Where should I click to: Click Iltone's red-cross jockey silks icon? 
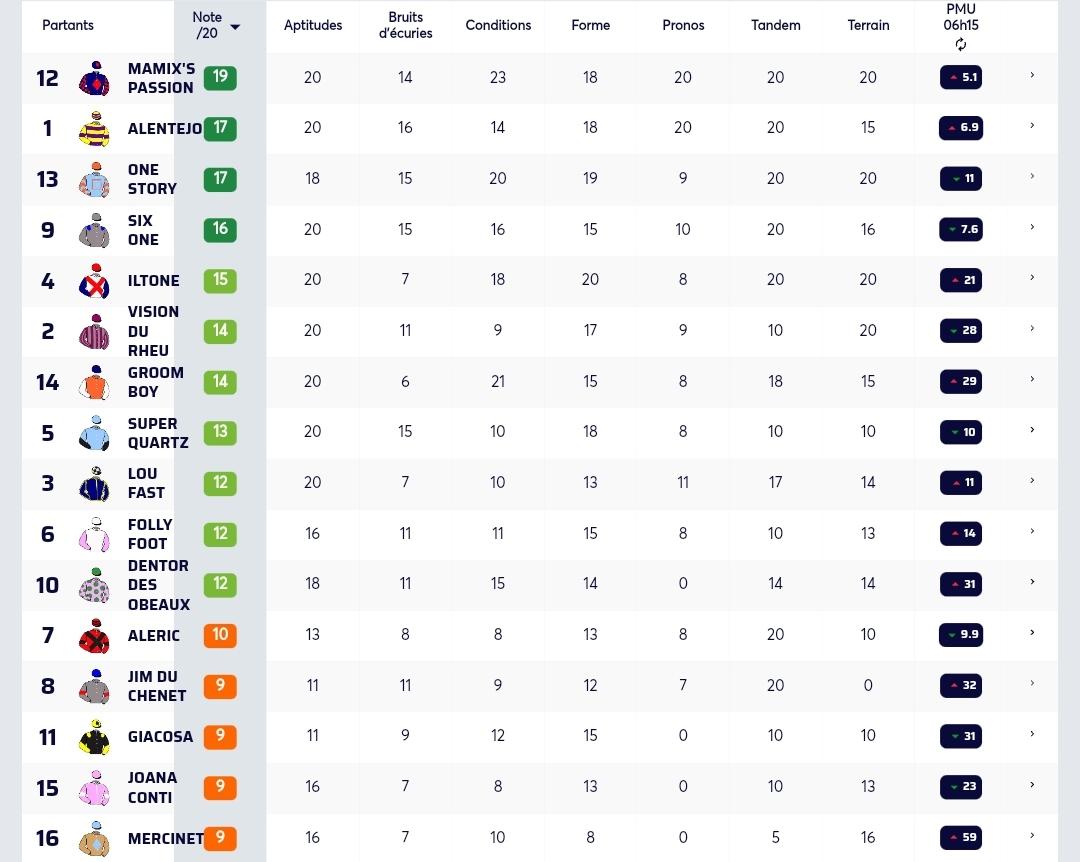(x=94, y=280)
